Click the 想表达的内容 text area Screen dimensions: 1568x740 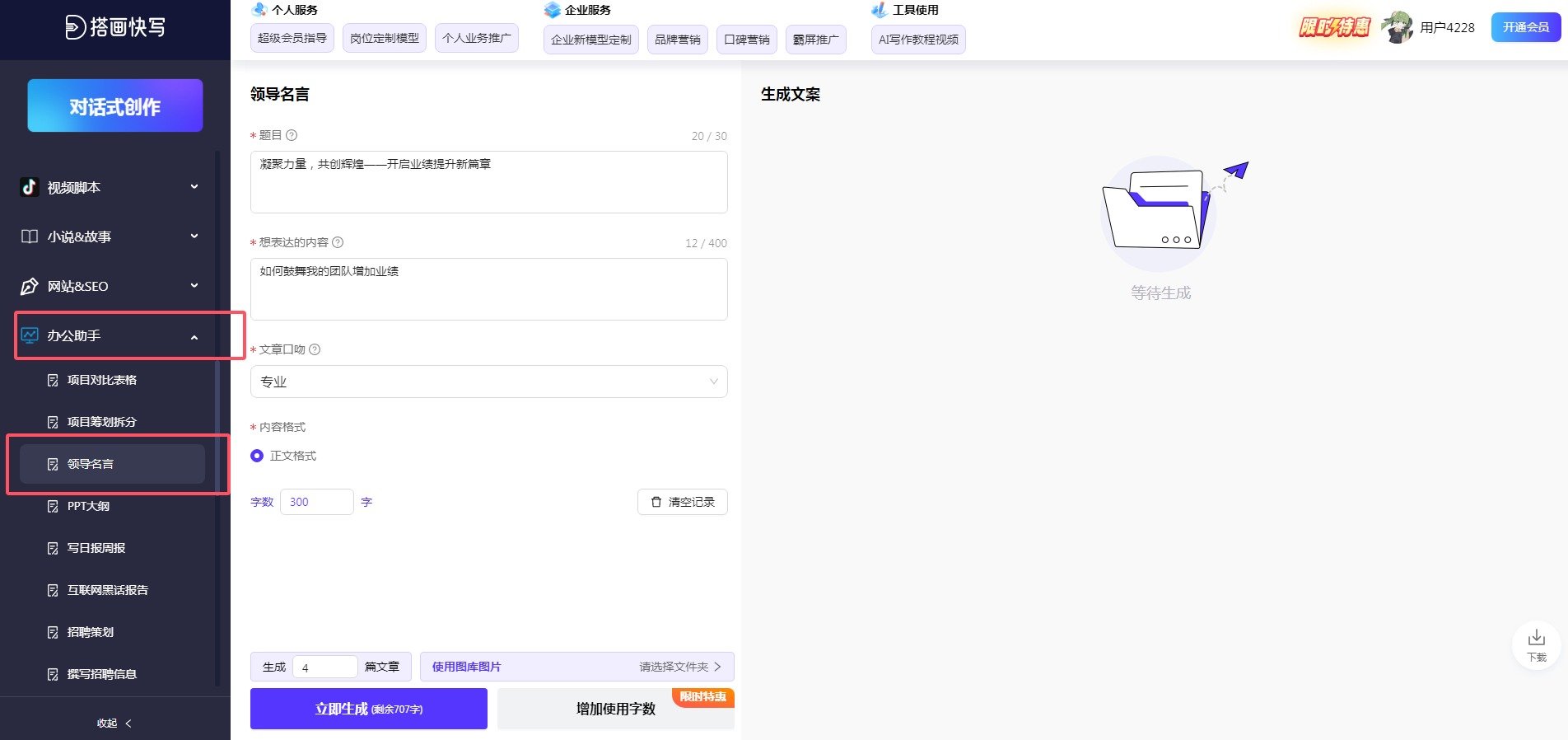(489, 289)
